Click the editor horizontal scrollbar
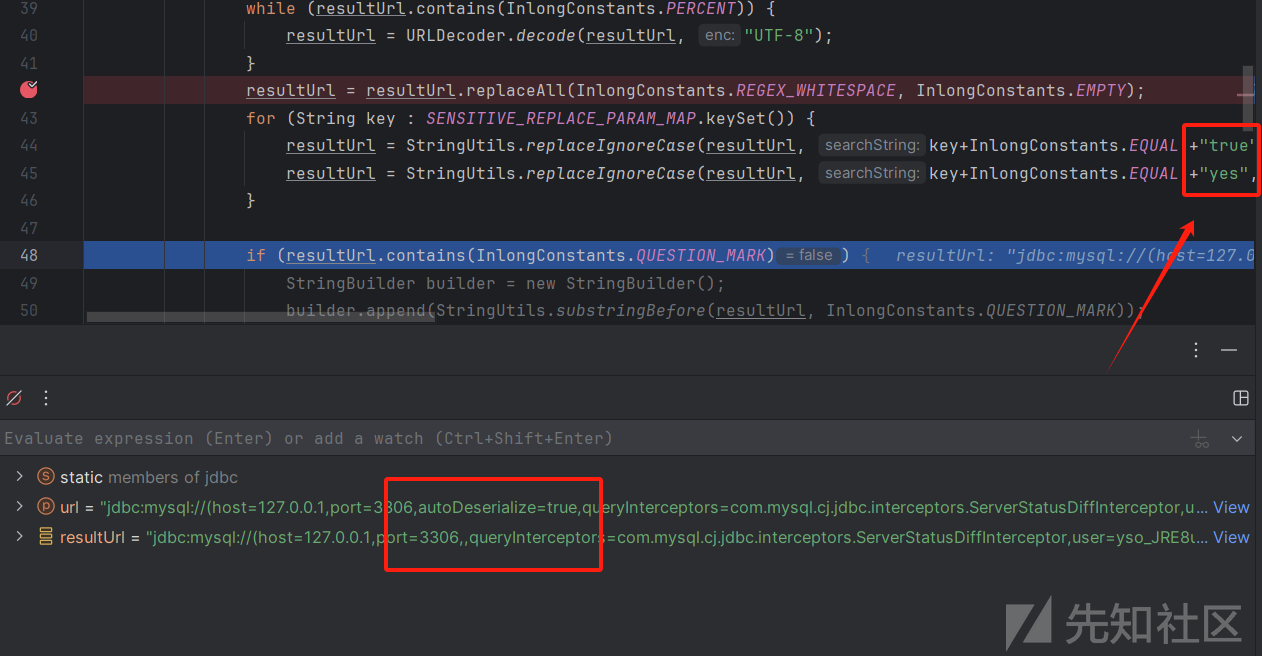Image resolution: width=1262 pixels, height=656 pixels. click(x=260, y=317)
